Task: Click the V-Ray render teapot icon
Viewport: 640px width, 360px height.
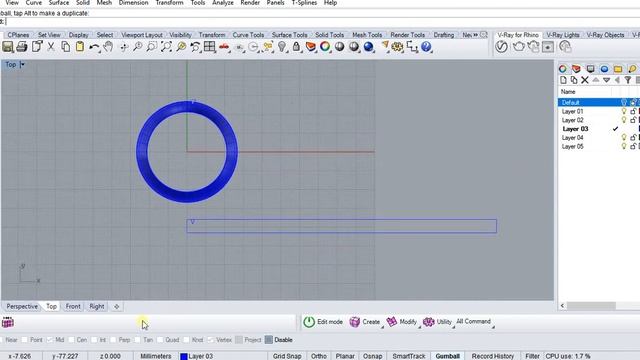Action: (x=519, y=47)
